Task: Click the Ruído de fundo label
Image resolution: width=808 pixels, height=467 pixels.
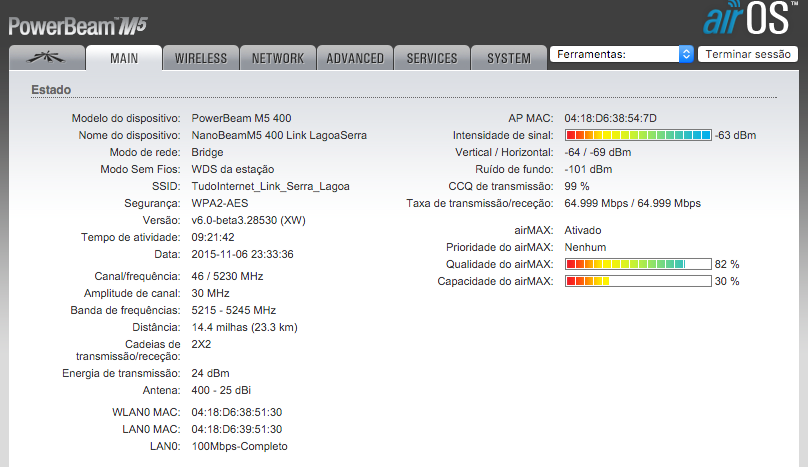Action: (x=514, y=169)
